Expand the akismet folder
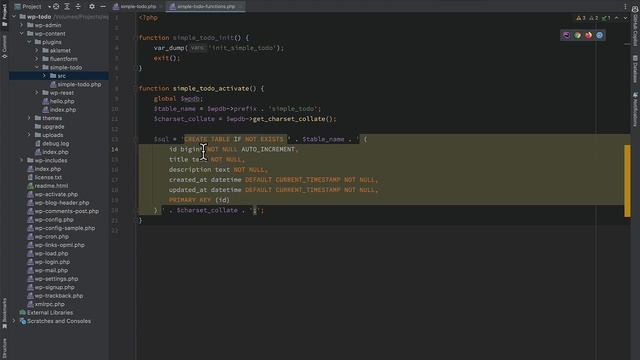The width and height of the screenshot is (640, 360). pyautogui.click(x=37, y=51)
